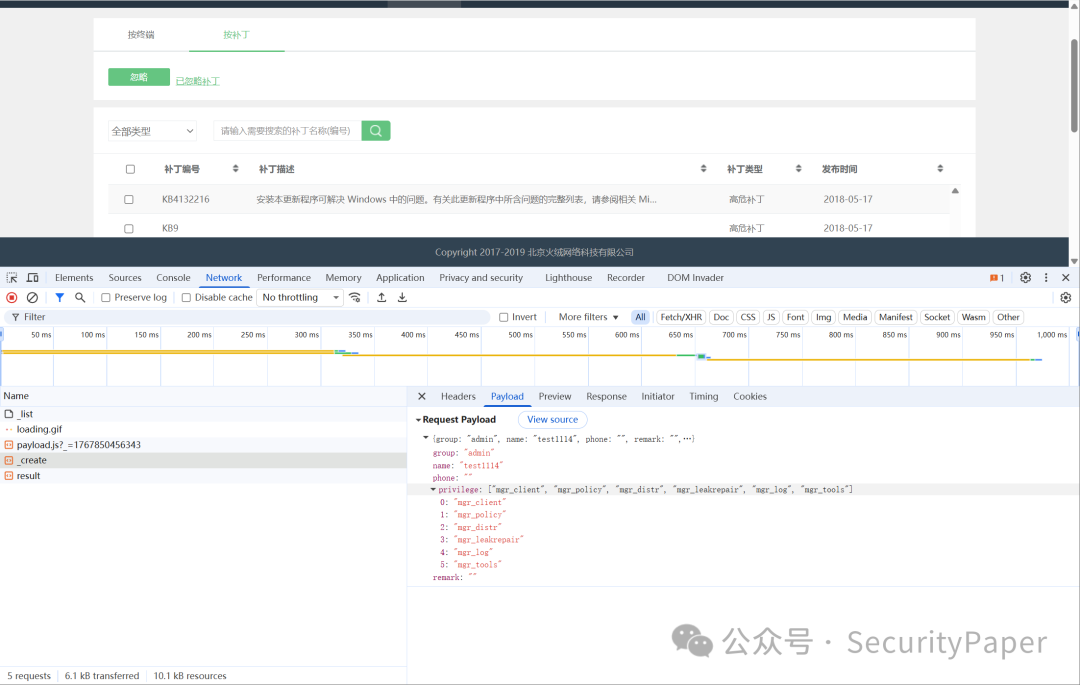Collapse the Request Payload section
This screenshot has width=1080, height=685.
tap(418, 420)
